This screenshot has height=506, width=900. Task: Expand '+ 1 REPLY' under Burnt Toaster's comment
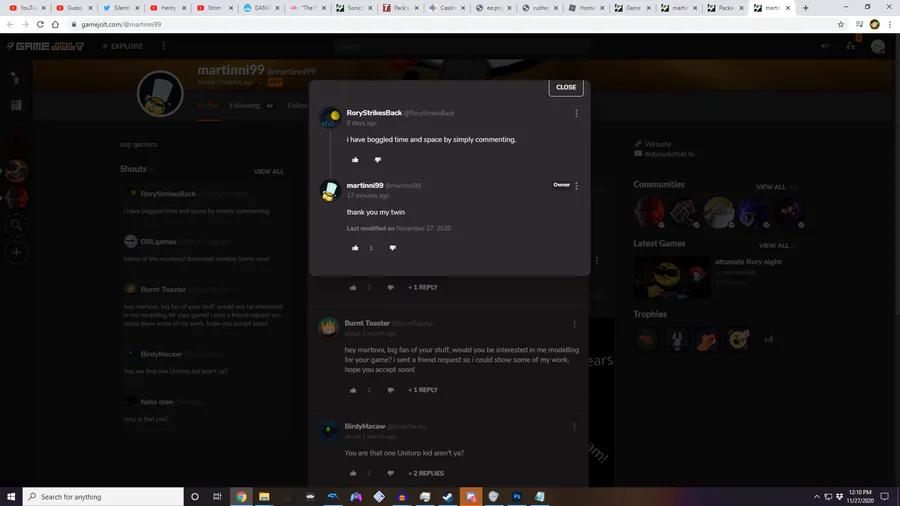pos(423,390)
